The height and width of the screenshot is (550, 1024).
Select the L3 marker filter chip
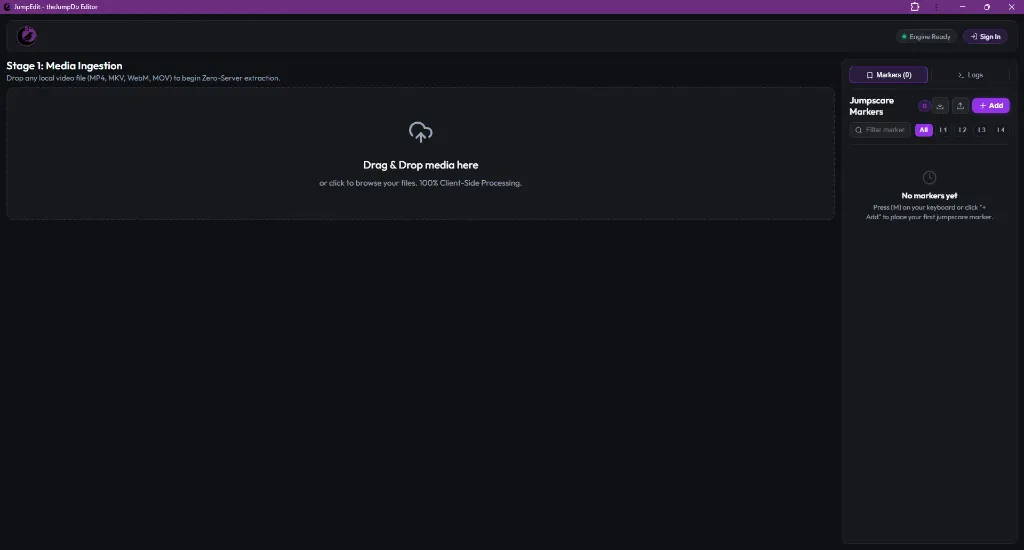[981, 130]
